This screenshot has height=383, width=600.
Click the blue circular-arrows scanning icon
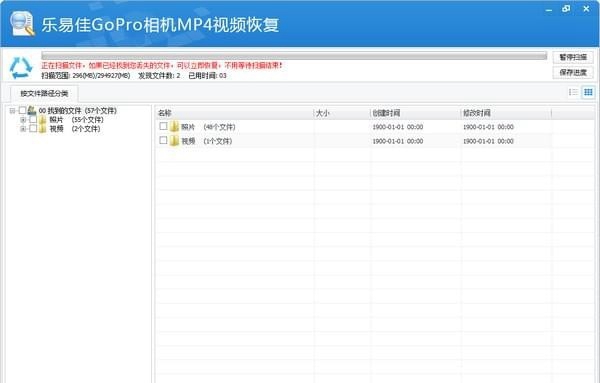click(x=21, y=68)
